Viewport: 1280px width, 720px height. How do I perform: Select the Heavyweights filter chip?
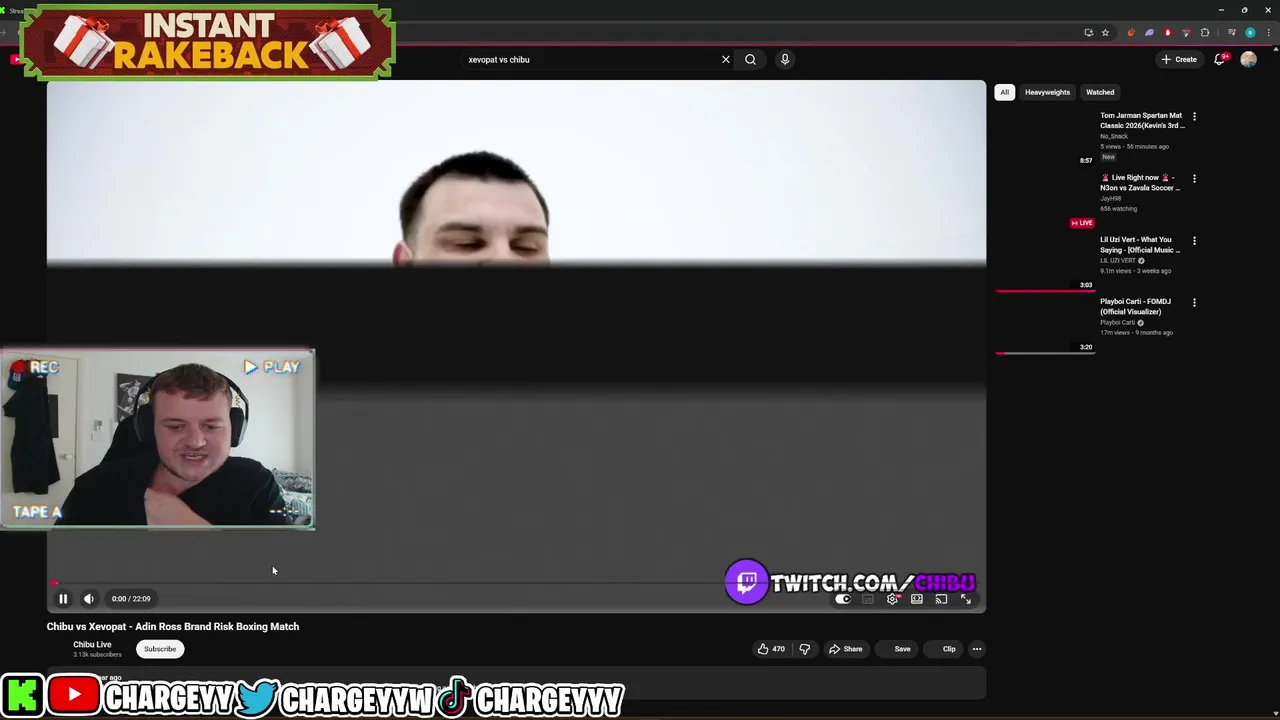coord(1047,92)
